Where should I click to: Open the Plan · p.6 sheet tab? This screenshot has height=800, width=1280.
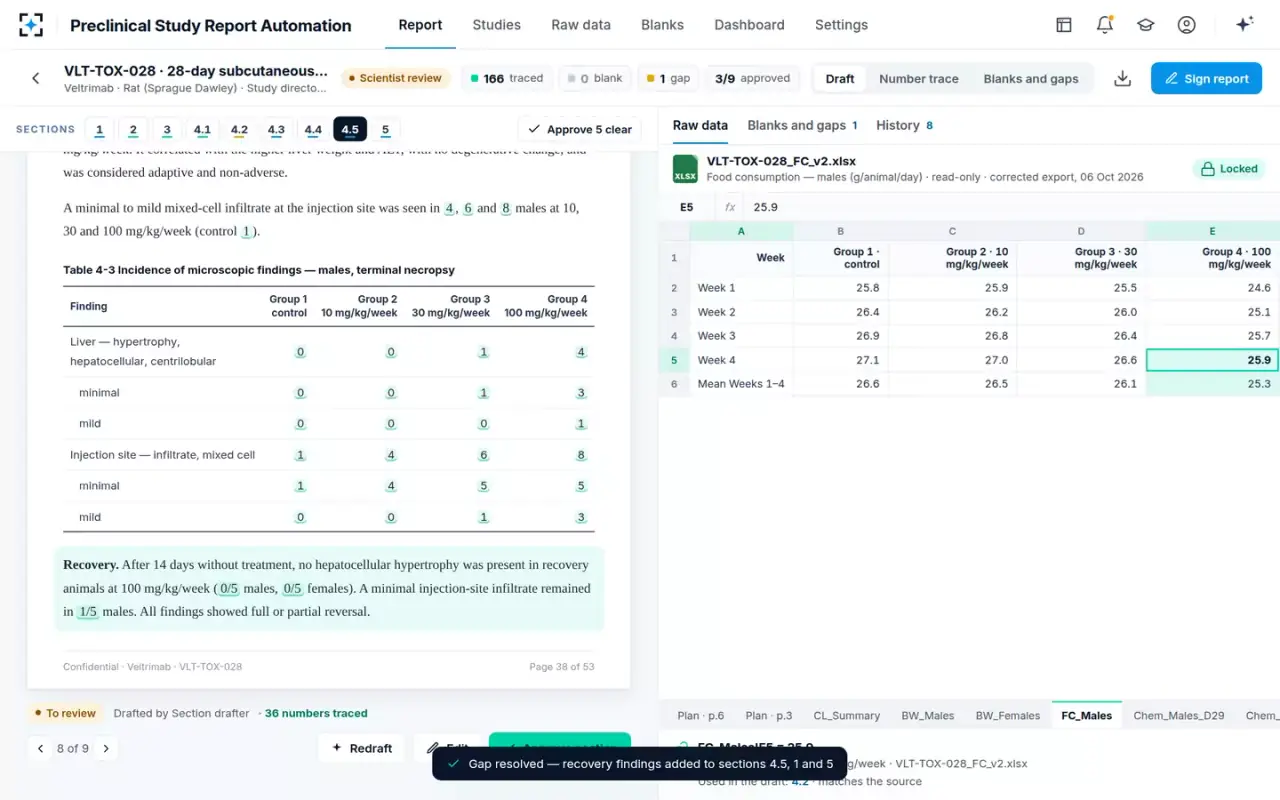(700, 715)
